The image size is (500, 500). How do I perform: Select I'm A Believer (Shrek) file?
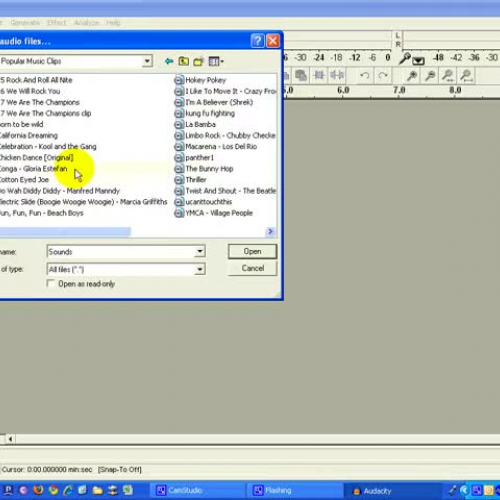[x=214, y=102]
